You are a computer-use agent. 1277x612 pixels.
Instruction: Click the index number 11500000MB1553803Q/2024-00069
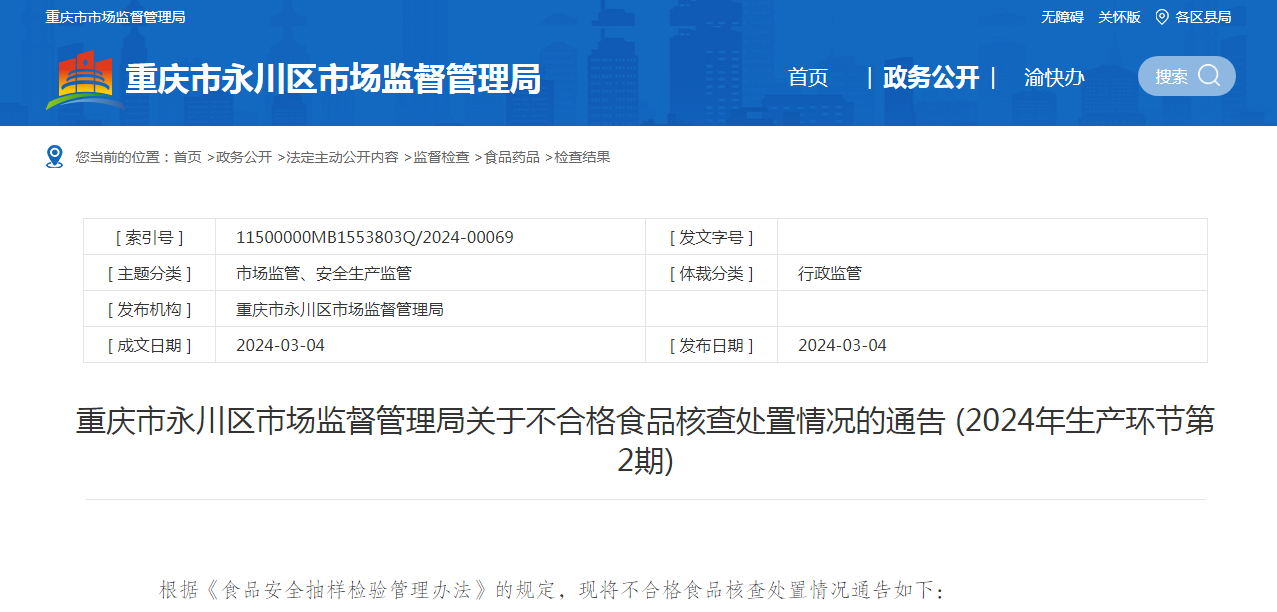click(374, 237)
